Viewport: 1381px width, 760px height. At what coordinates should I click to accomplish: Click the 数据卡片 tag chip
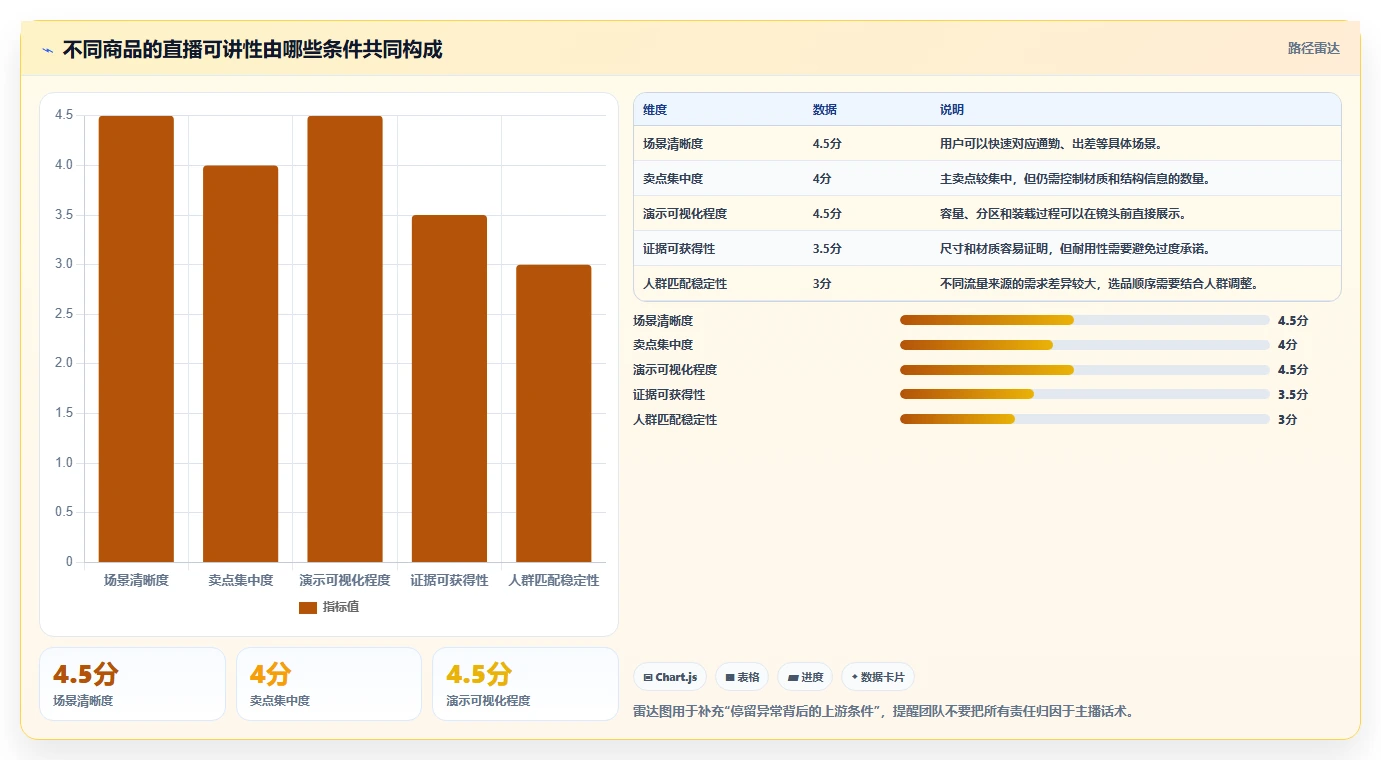point(878,677)
